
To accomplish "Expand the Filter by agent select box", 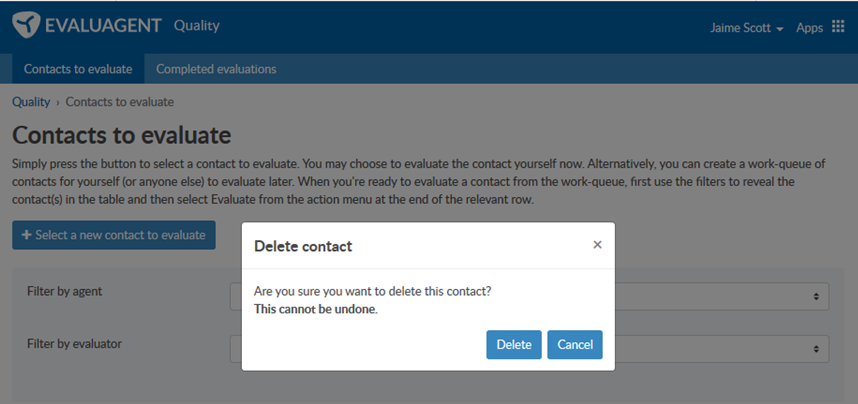I will pos(529,296).
